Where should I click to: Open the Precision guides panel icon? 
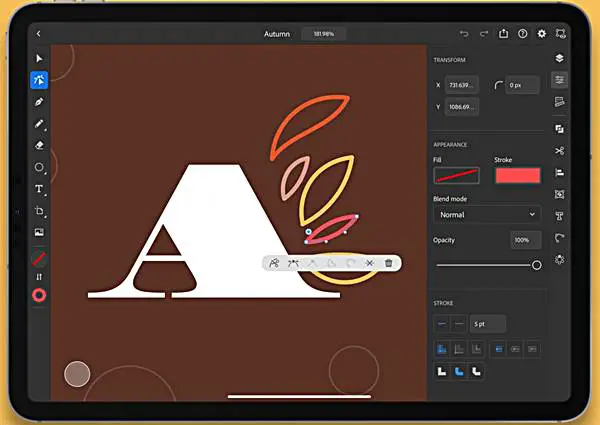(x=559, y=102)
